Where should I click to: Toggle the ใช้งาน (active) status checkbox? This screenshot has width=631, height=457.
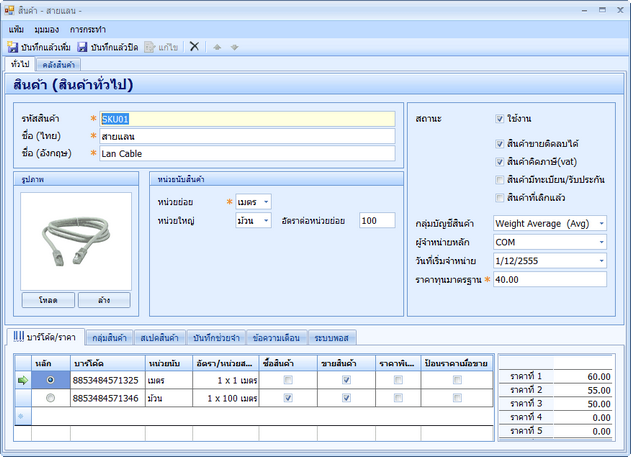point(501,118)
